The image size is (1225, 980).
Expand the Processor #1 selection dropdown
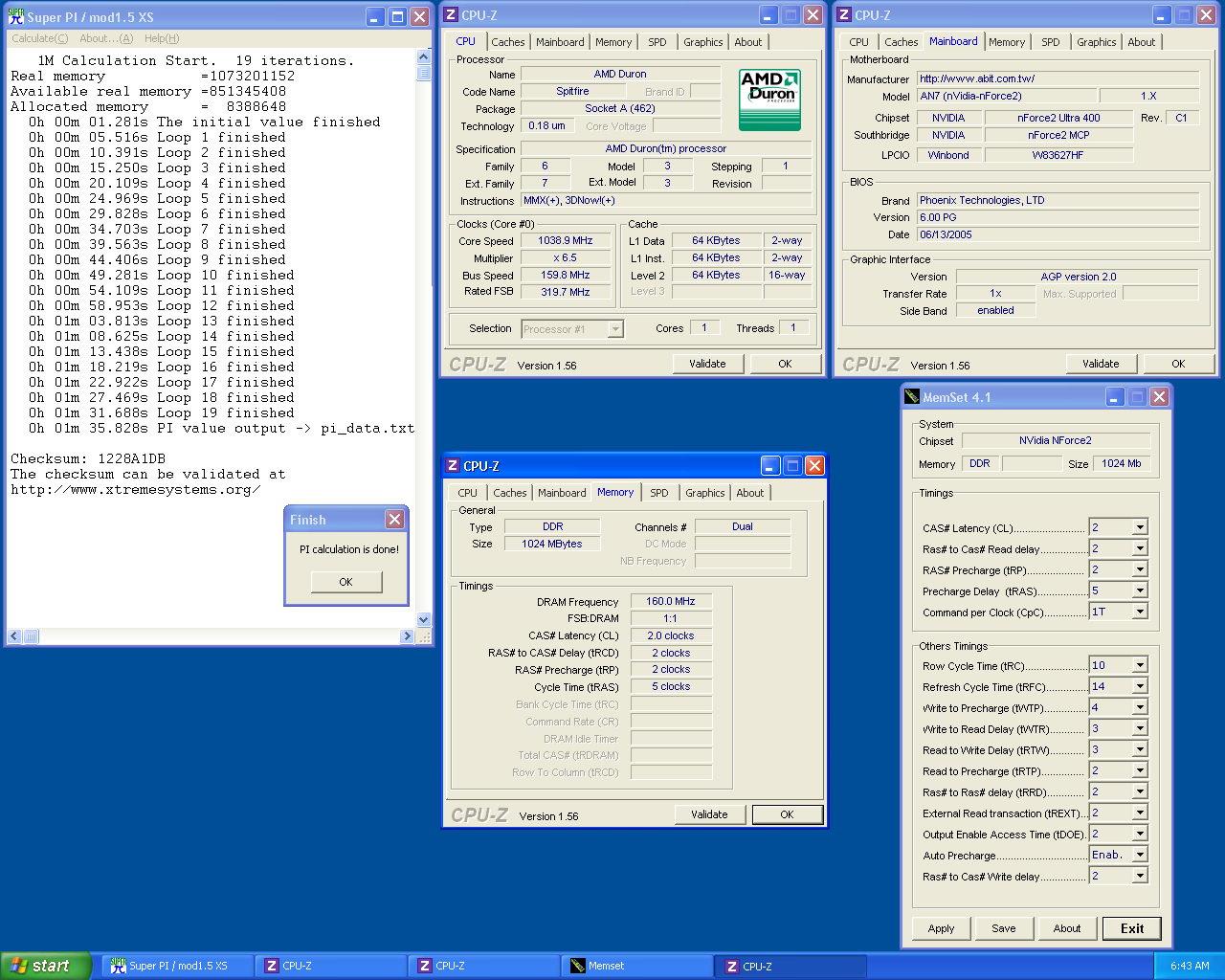(x=615, y=329)
